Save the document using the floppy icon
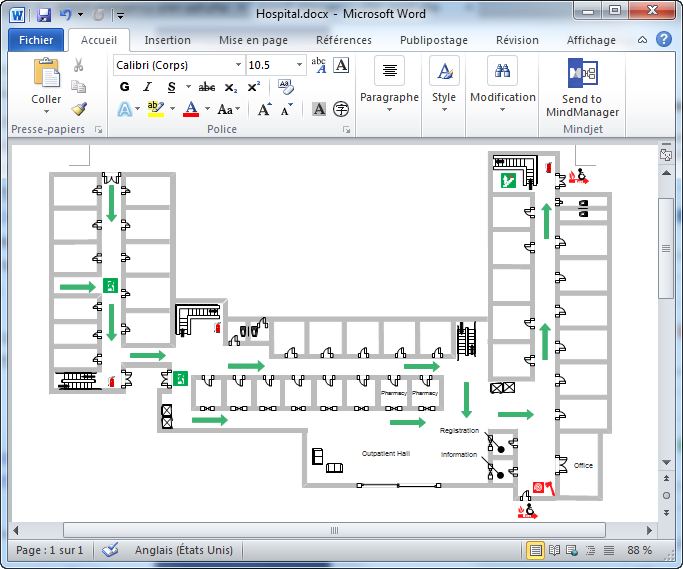 tap(44, 15)
